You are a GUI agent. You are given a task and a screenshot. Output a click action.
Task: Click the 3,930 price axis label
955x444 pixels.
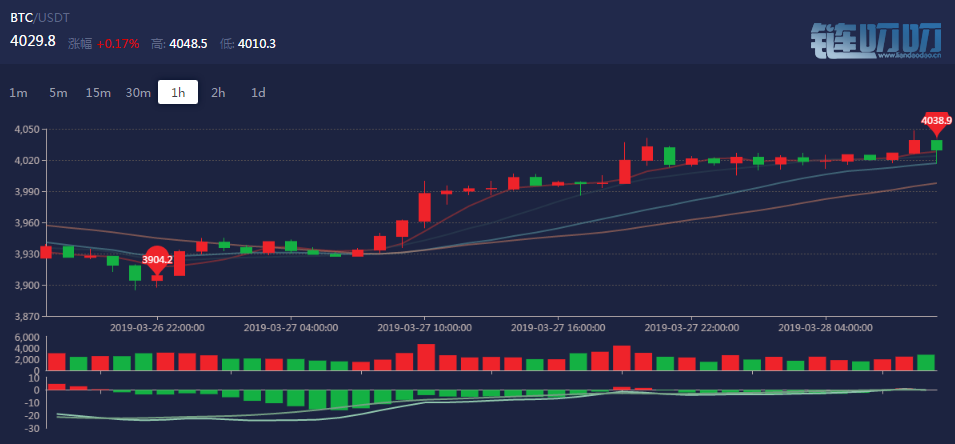[x=27, y=254]
